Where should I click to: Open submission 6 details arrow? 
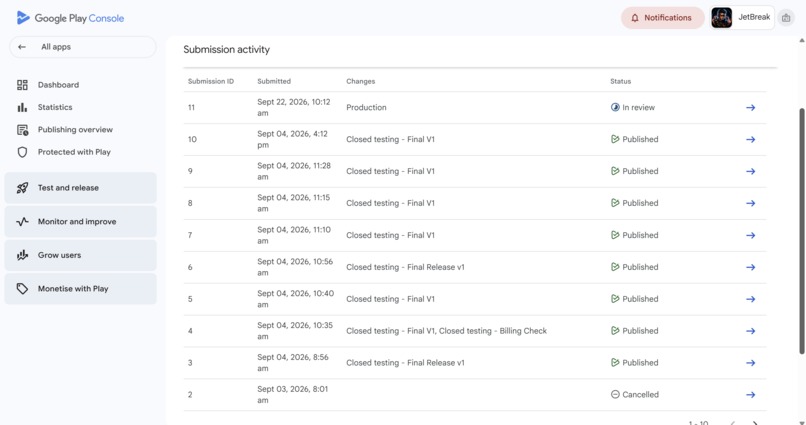pyautogui.click(x=750, y=267)
